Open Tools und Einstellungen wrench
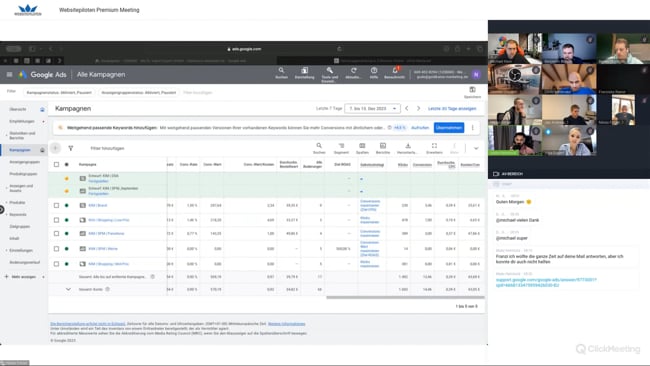 330,74
